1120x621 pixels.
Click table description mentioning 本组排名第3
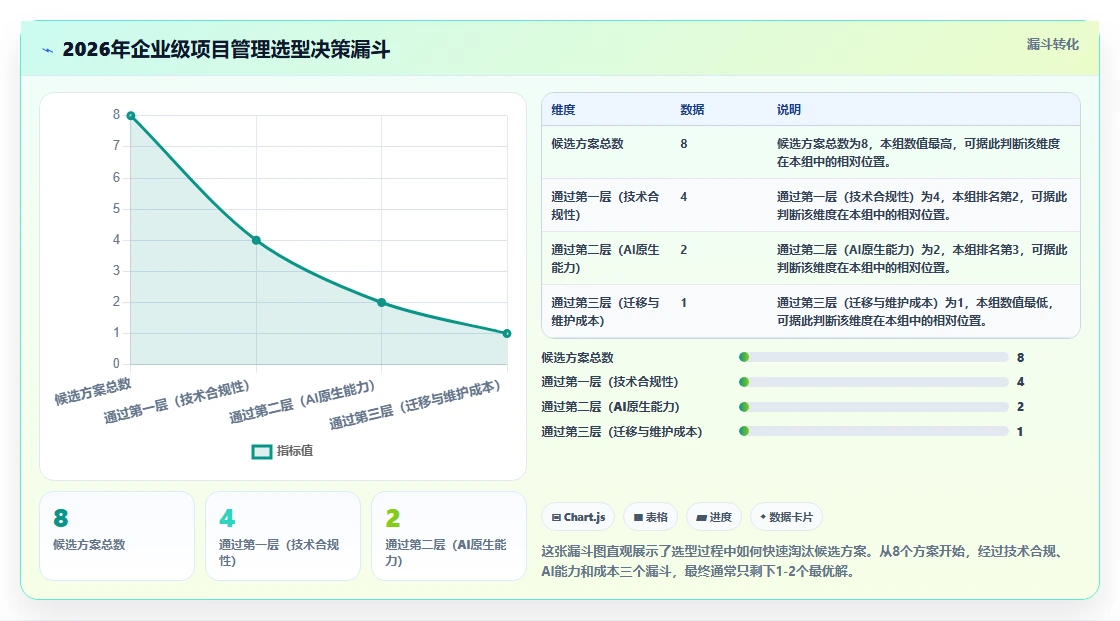922,258
